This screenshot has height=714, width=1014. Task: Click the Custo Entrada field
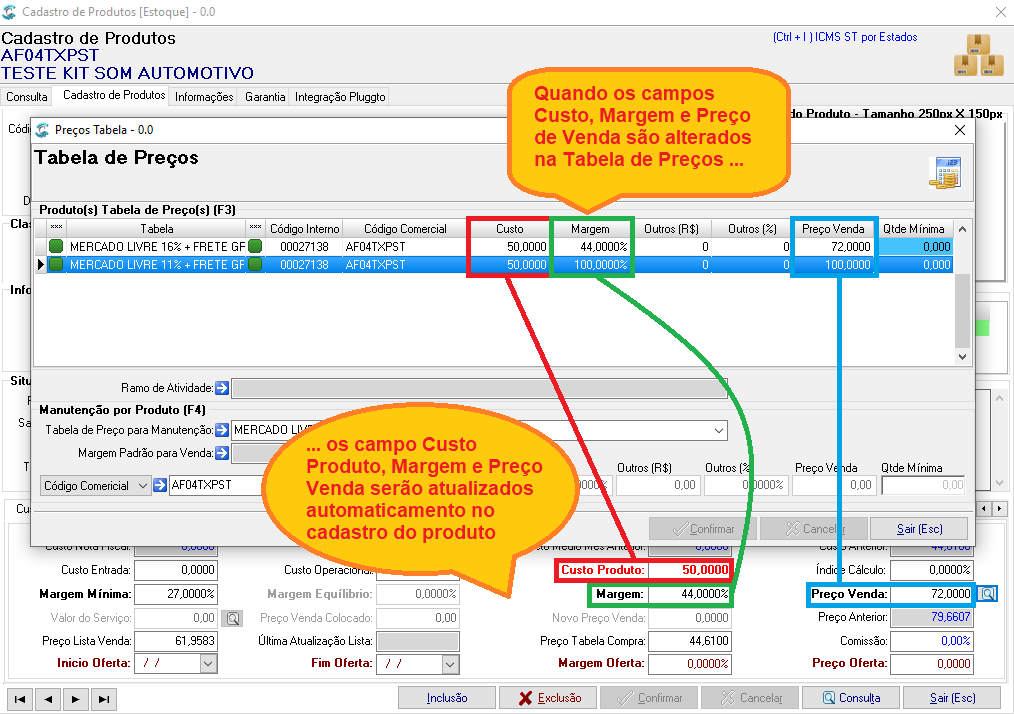pos(176,570)
